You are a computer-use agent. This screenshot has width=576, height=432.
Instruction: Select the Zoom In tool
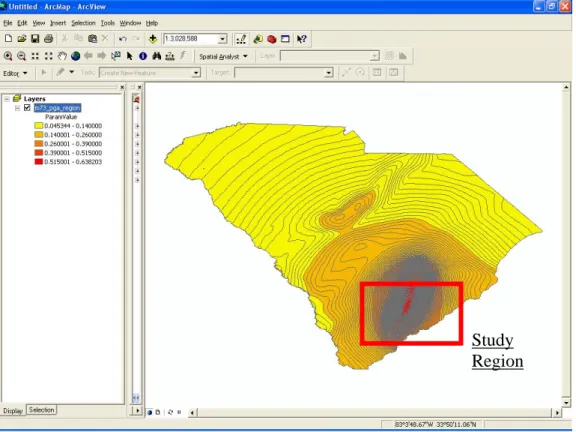click(8, 56)
